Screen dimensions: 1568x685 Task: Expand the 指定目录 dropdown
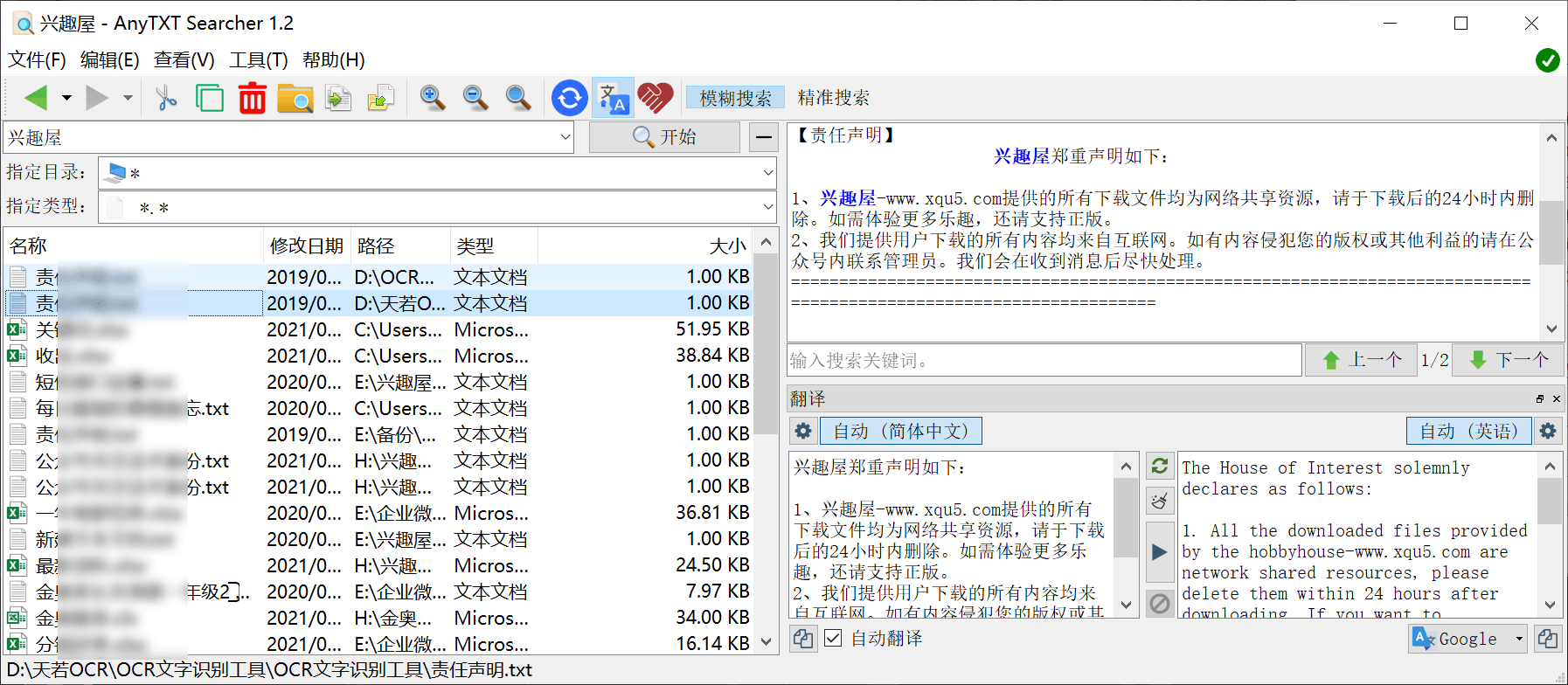coord(768,172)
